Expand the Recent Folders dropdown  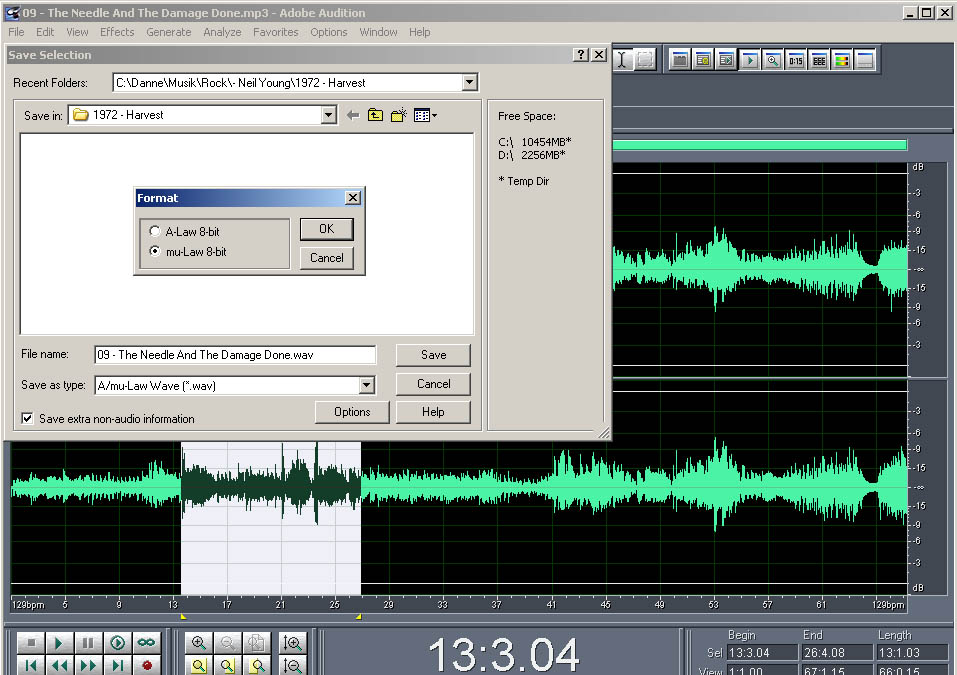click(469, 82)
